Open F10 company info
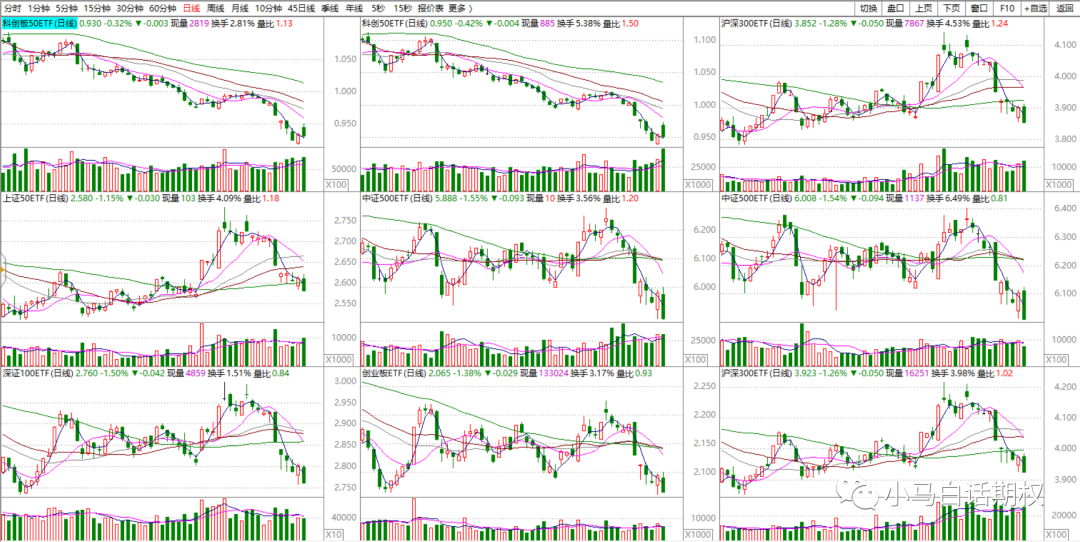This screenshot has width=1080, height=542. (x=1007, y=8)
